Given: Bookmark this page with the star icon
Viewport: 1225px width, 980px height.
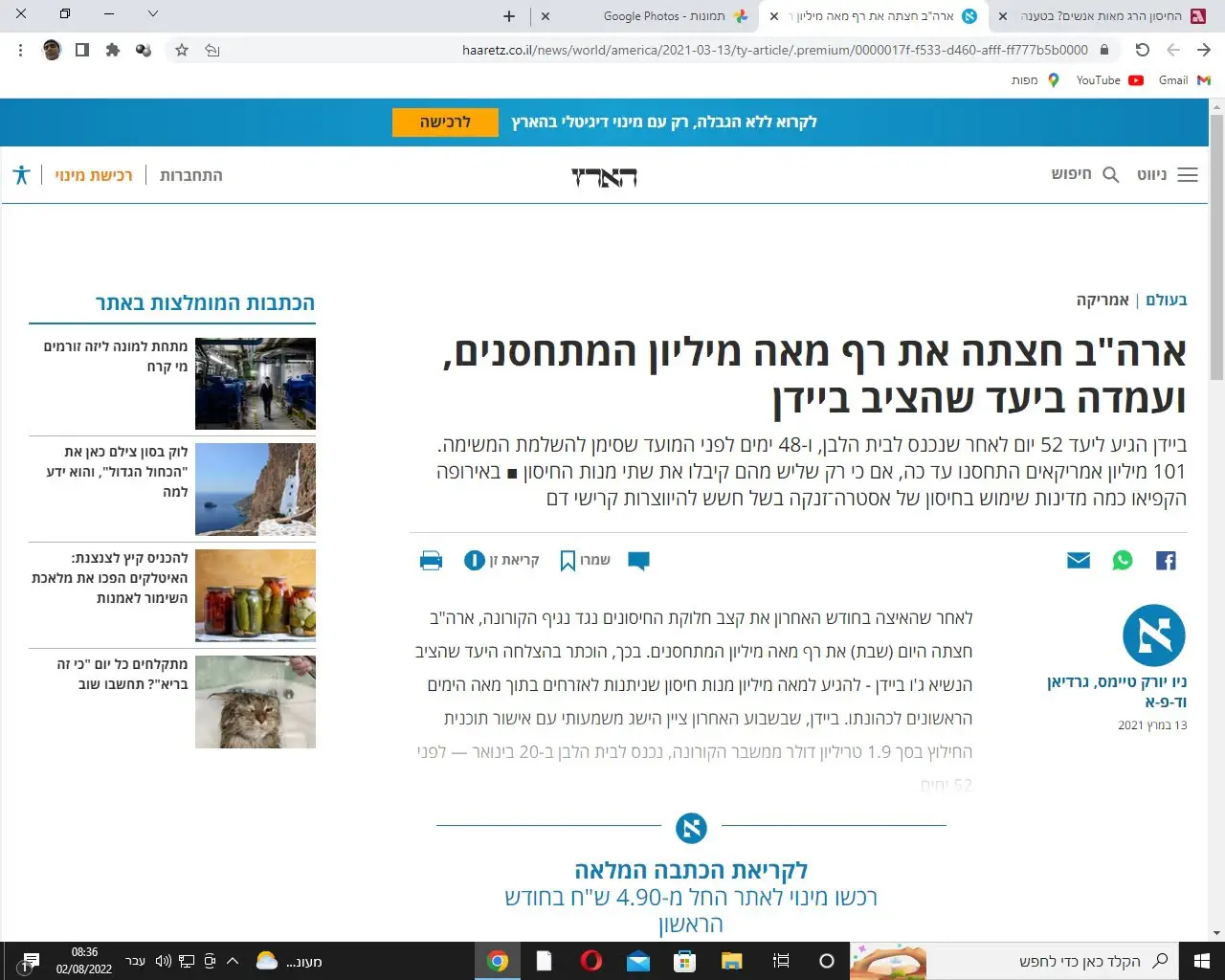Looking at the screenshot, I should pyautogui.click(x=182, y=50).
